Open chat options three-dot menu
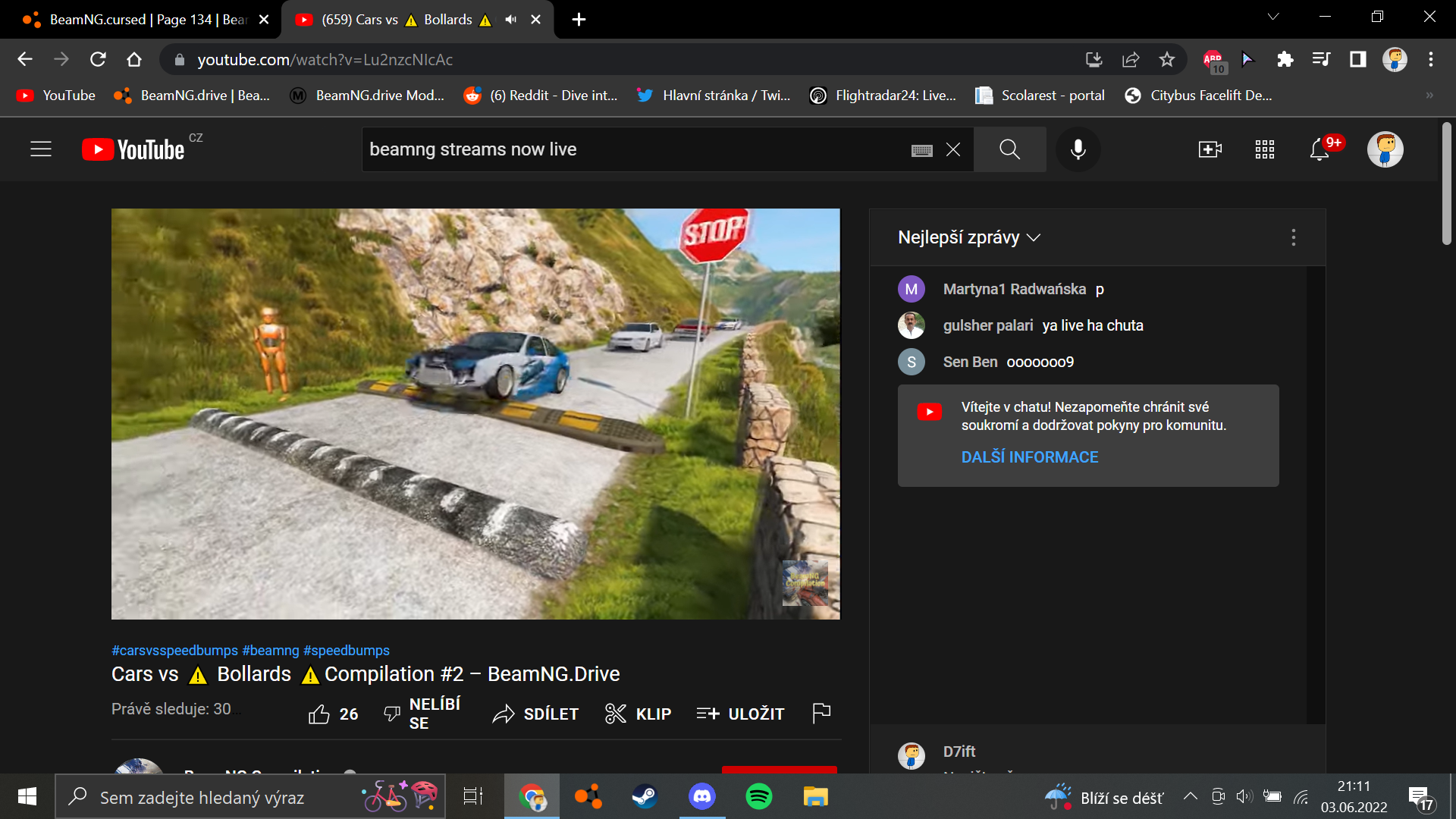 [1294, 237]
